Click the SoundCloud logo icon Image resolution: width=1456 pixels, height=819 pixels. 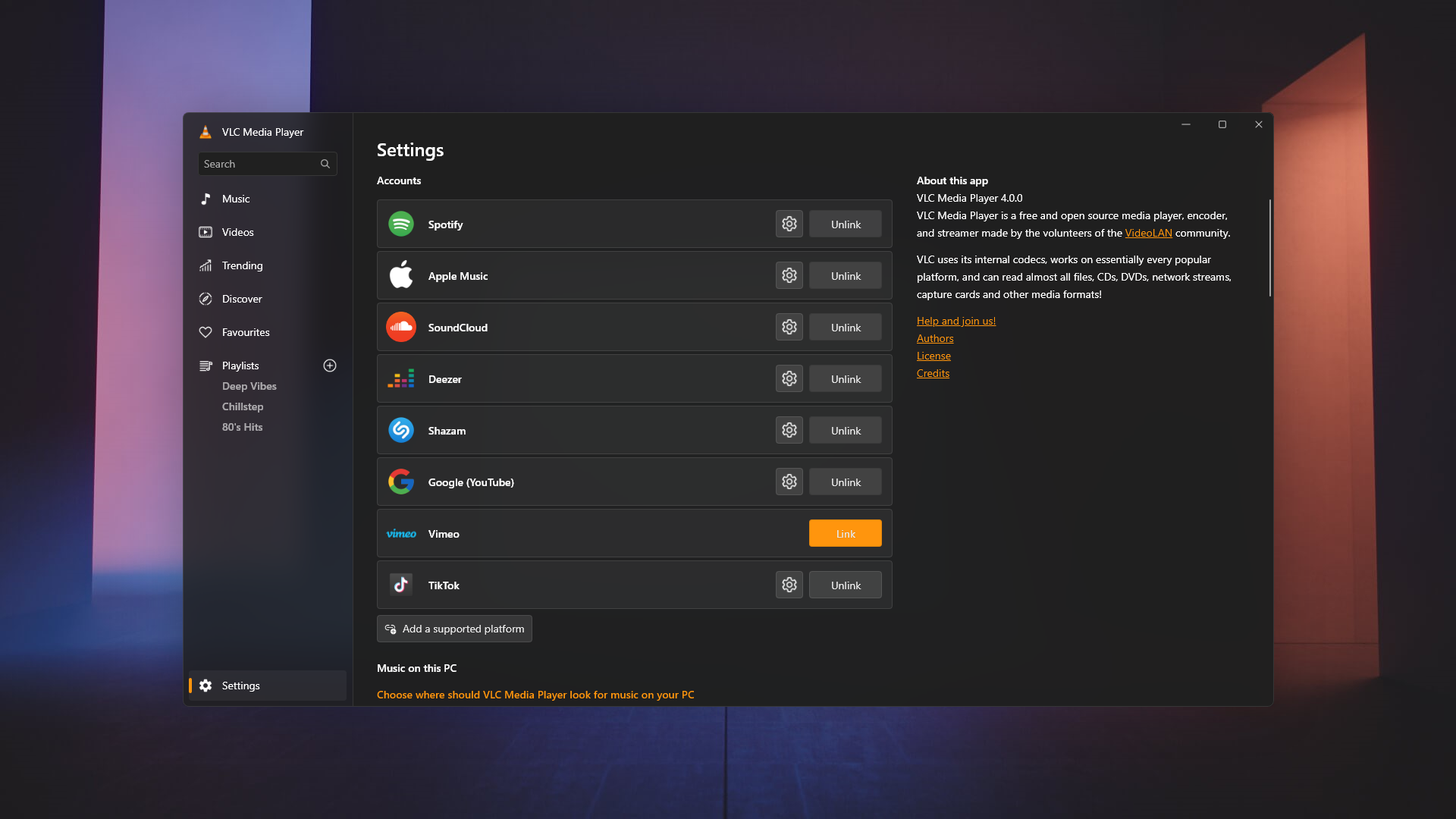(401, 327)
